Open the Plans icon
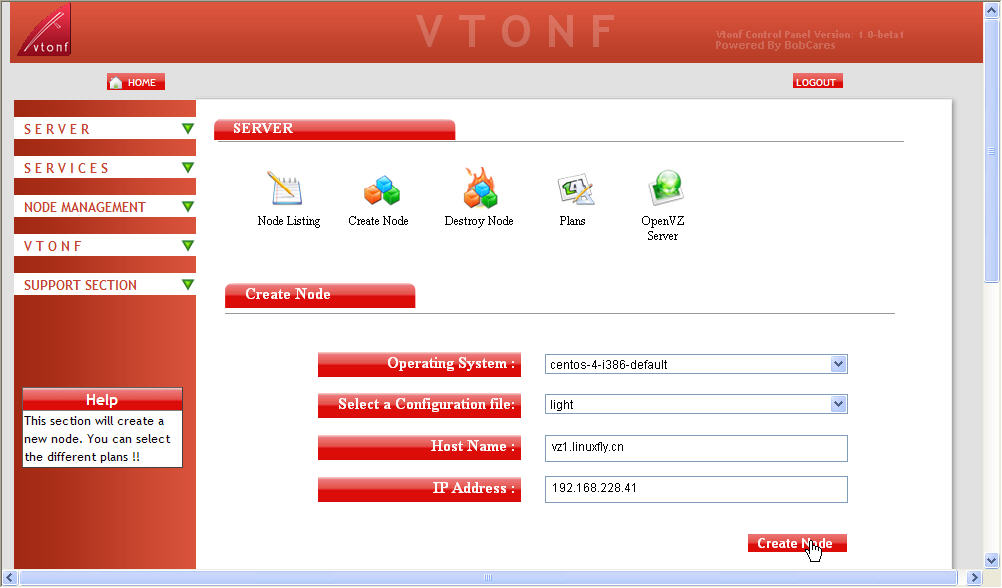The height and width of the screenshot is (588, 1002). tap(574, 189)
